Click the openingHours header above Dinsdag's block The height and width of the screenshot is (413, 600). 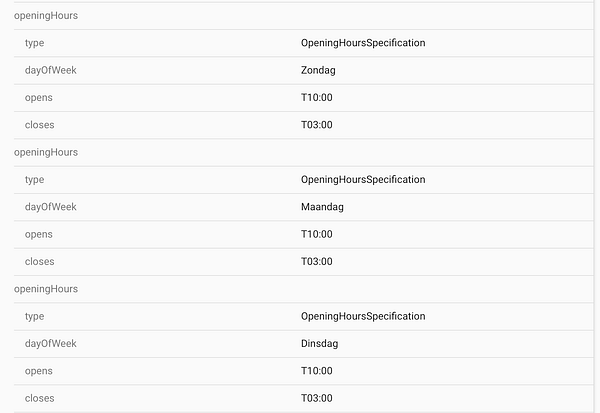point(45,289)
